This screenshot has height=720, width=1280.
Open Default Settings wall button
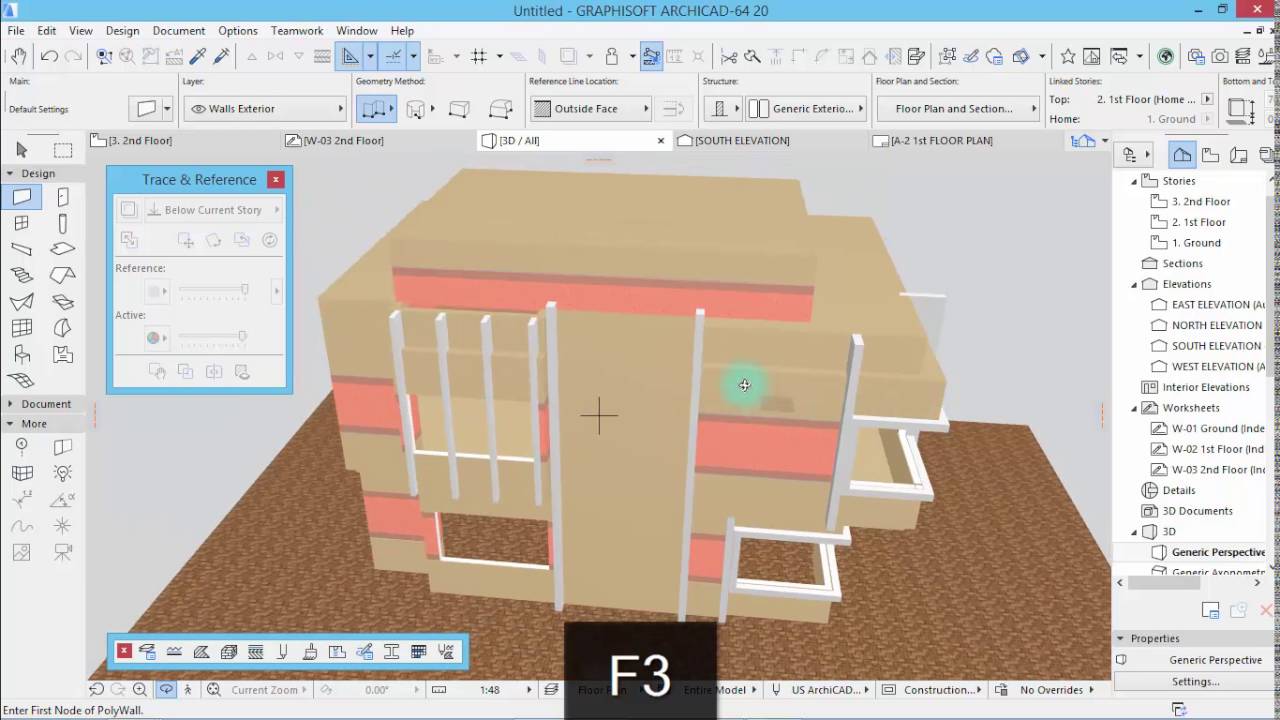[x=152, y=108]
